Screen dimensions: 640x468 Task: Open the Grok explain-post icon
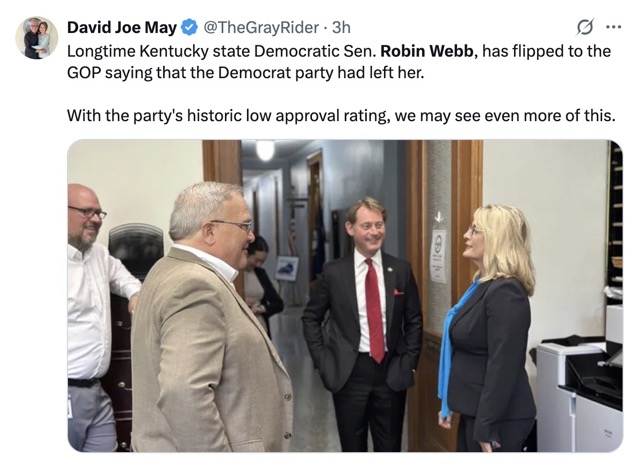pyautogui.click(x=584, y=27)
